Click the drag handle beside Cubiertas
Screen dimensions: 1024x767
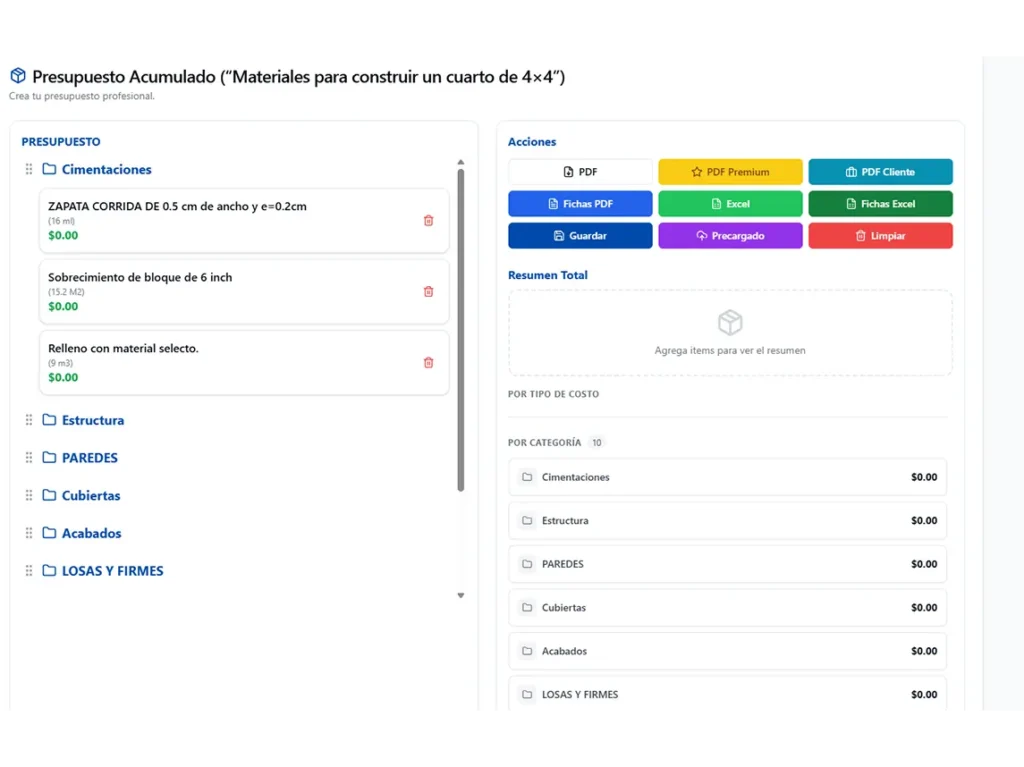(x=29, y=496)
